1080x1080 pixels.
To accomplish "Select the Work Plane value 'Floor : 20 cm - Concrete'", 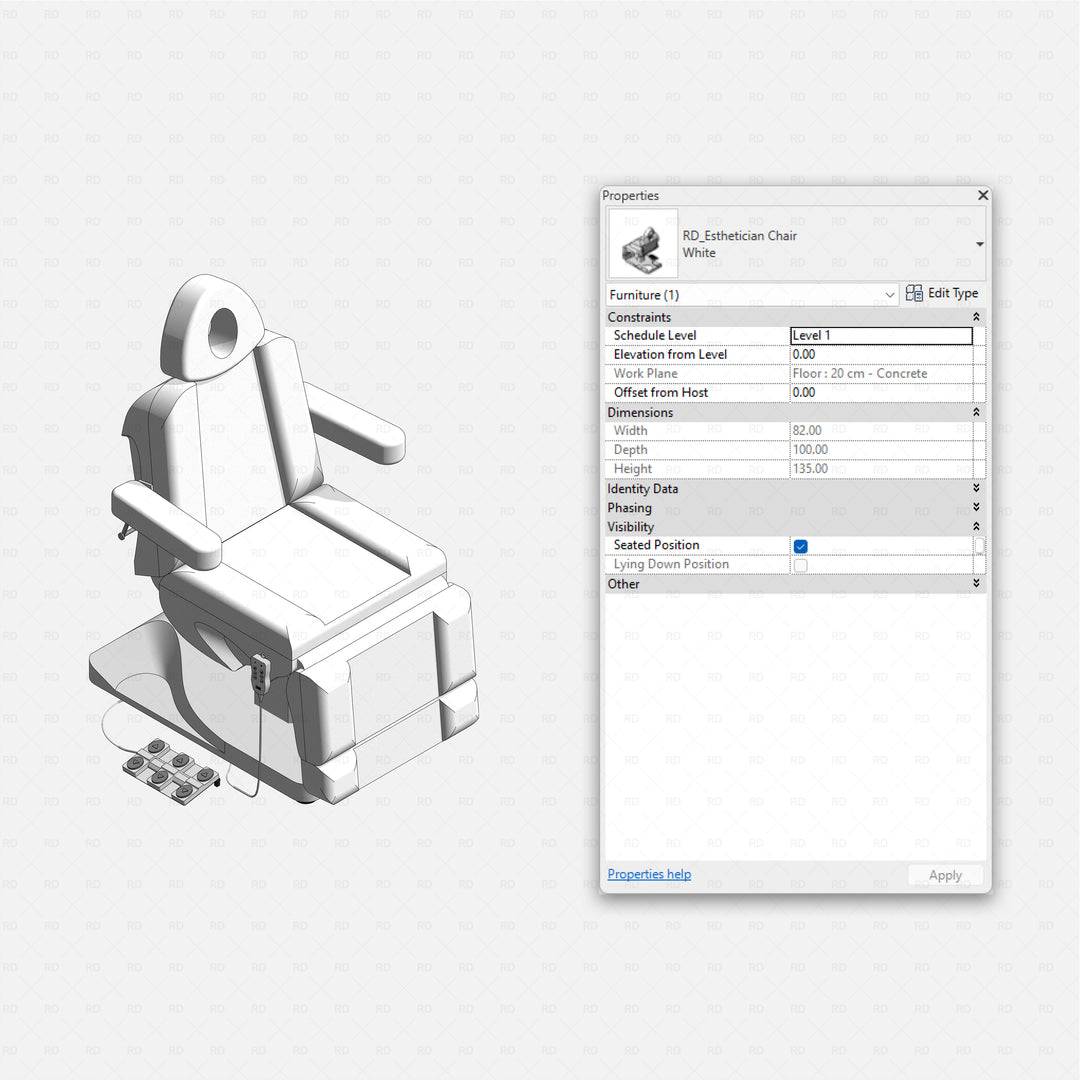I will click(x=860, y=373).
